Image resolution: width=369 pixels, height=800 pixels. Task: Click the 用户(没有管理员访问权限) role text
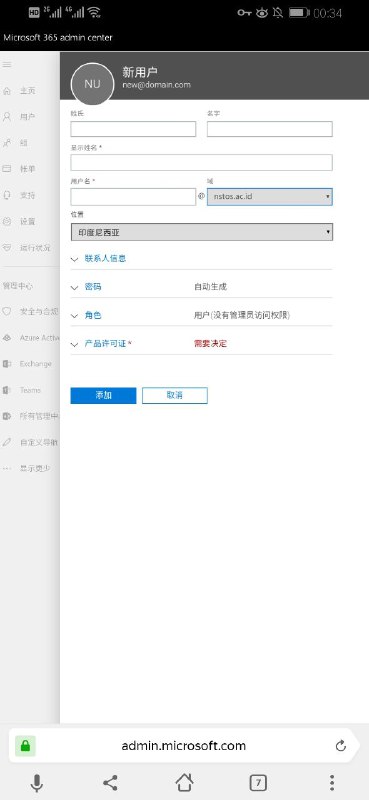click(x=242, y=315)
